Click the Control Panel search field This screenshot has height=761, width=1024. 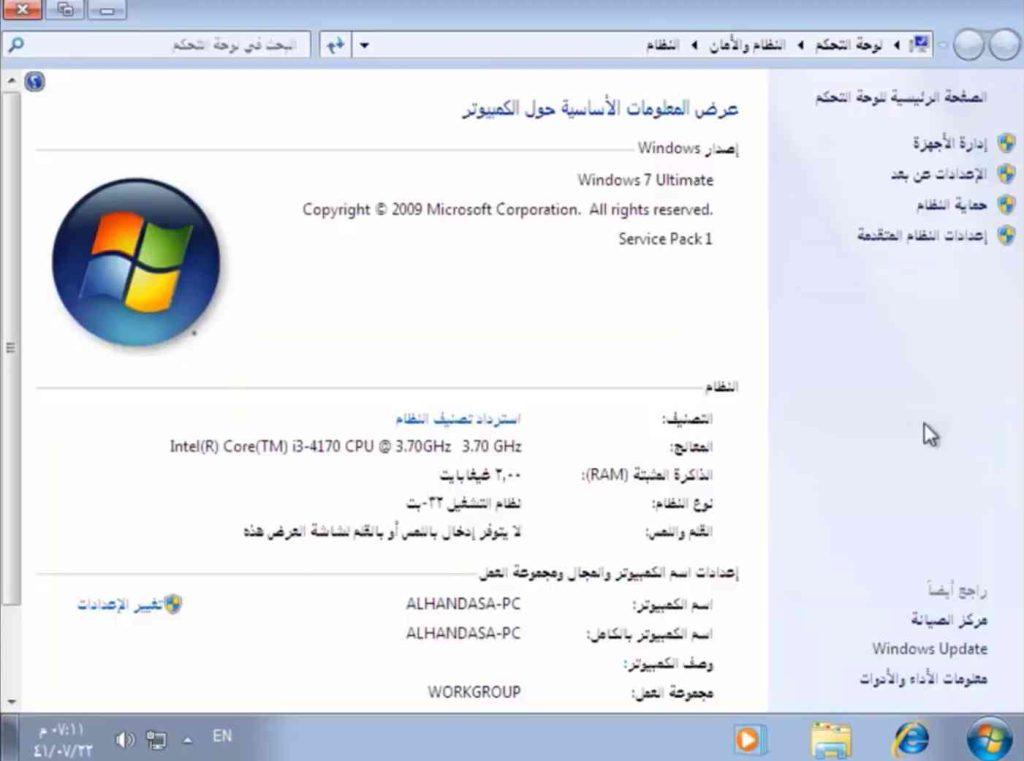157,44
